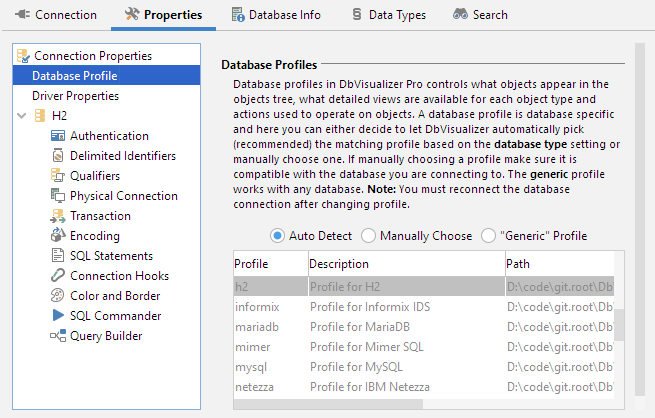This screenshot has width=655, height=418.
Task: Open Connection Properties tree item
Action: (x=92, y=56)
